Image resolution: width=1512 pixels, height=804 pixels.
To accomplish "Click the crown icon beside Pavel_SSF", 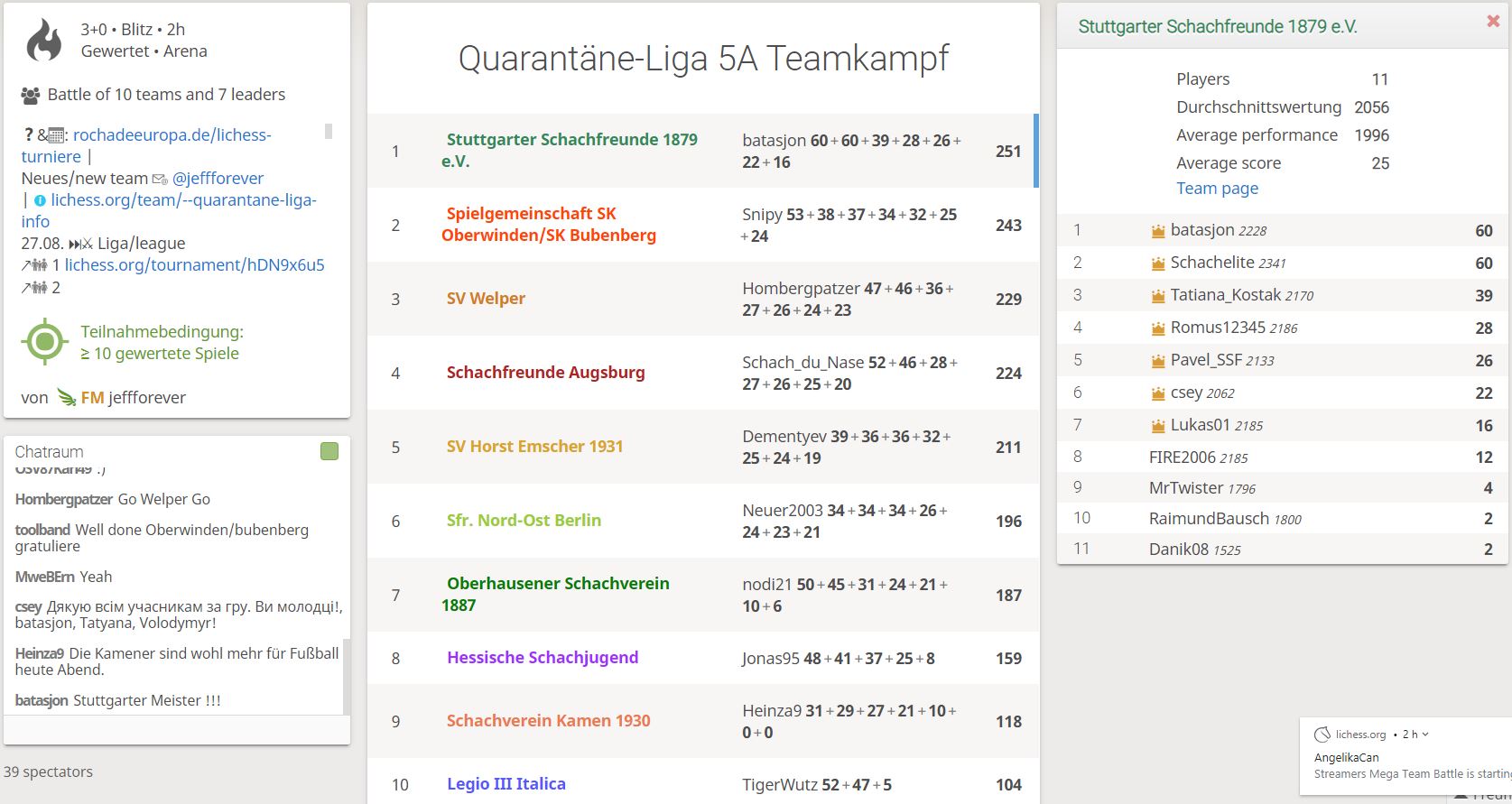I will coord(1158,361).
